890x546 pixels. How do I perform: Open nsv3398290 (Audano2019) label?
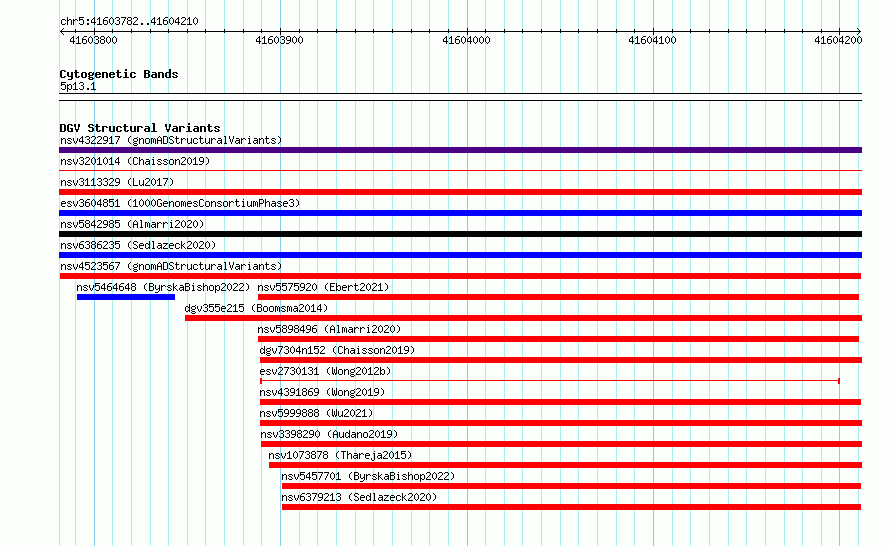(x=329, y=434)
